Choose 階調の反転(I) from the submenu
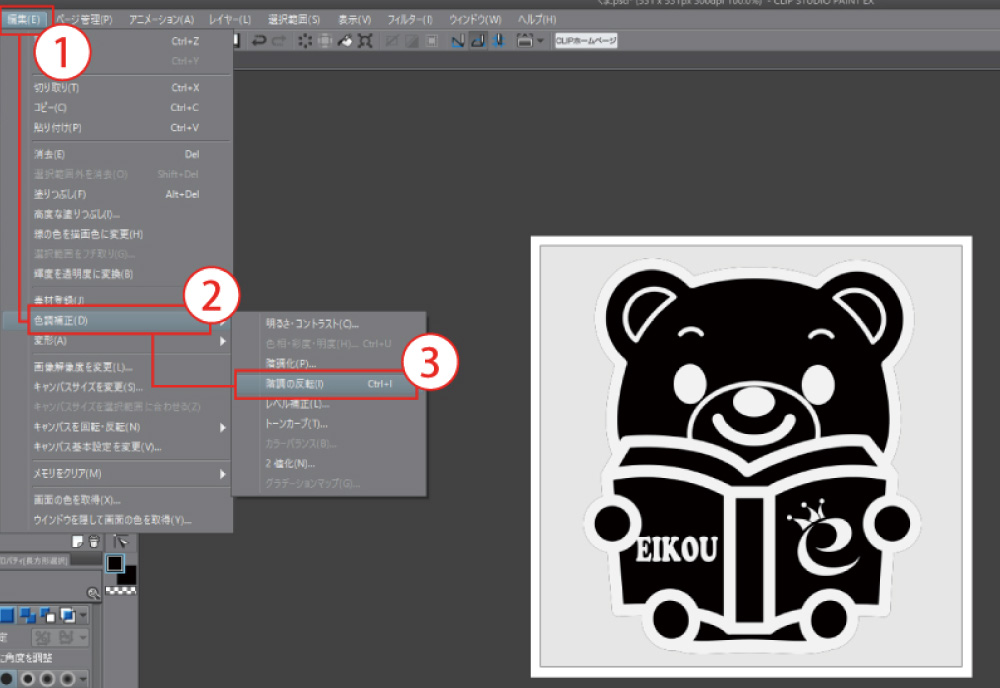 coord(327,384)
